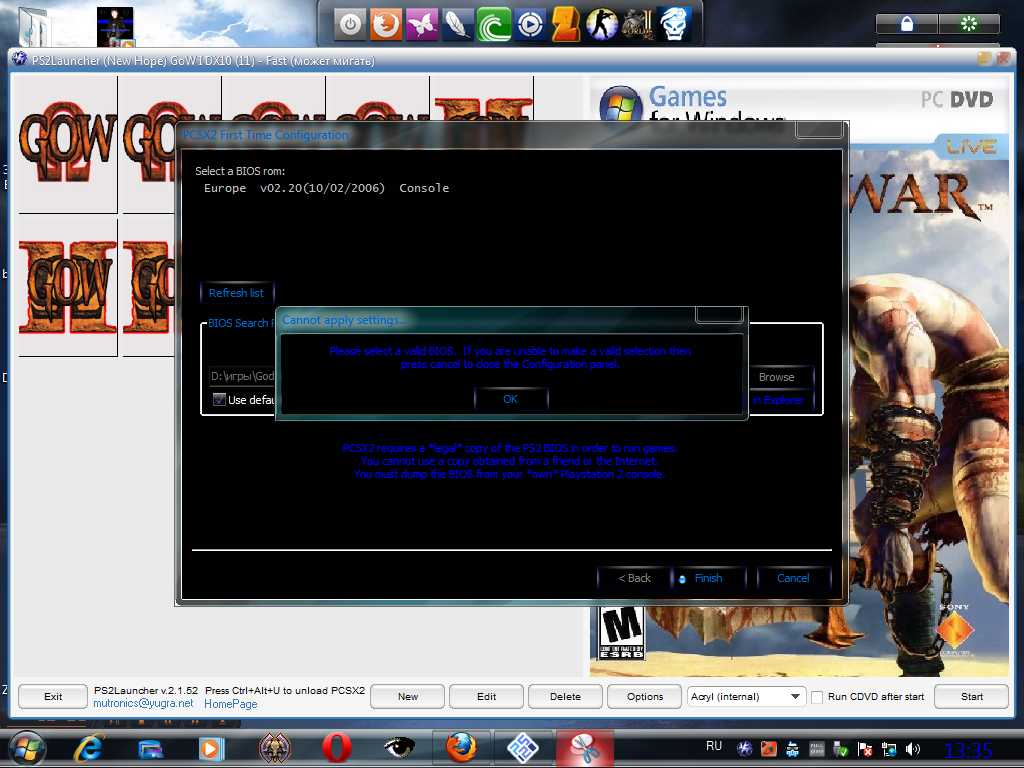This screenshot has height=768, width=1024.
Task: Click the Refresh list button
Action: [x=236, y=293]
